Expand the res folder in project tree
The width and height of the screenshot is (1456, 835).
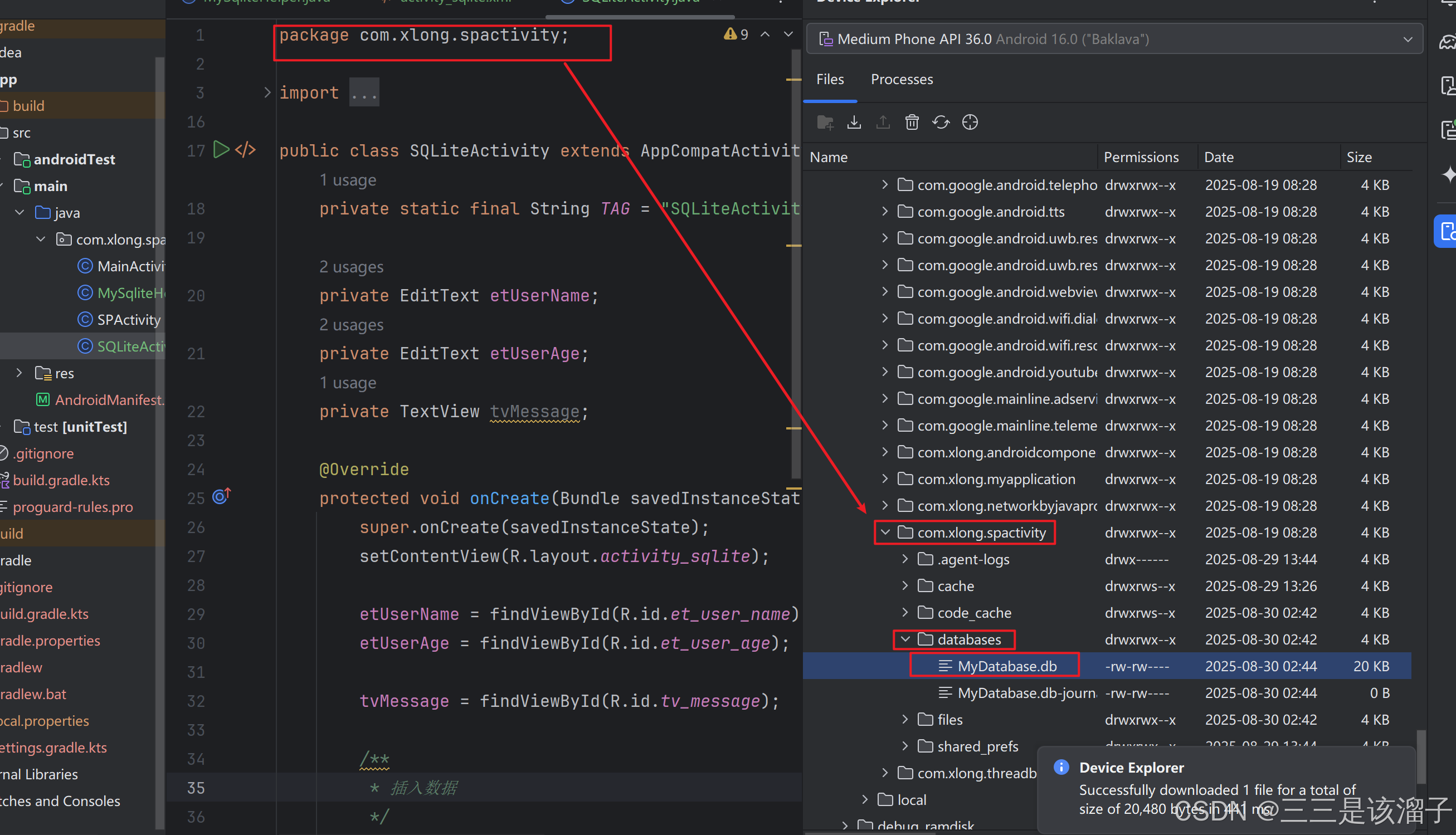pyautogui.click(x=20, y=373)
